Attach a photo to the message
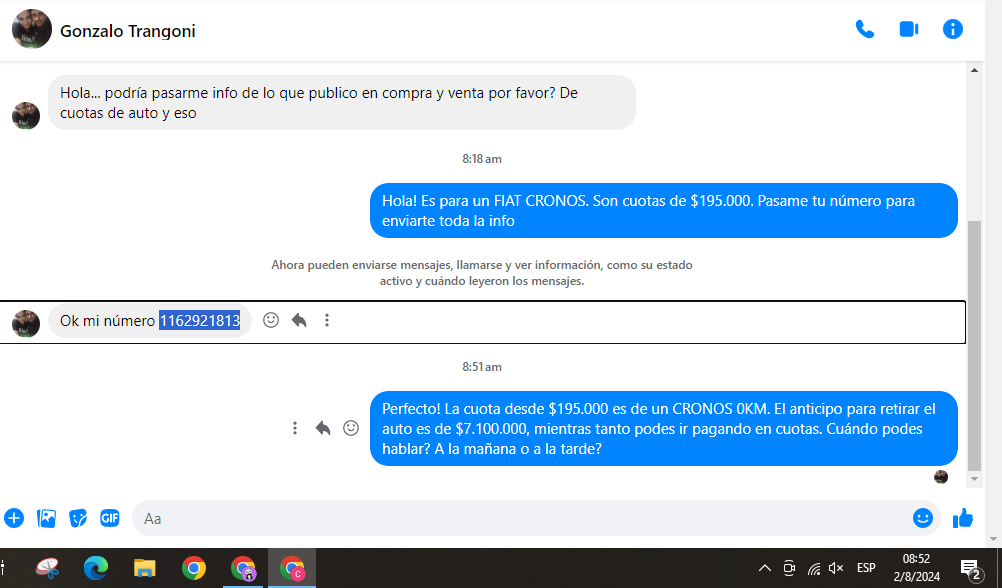Viewport: 1002px width, 588px height. (46, 518)
